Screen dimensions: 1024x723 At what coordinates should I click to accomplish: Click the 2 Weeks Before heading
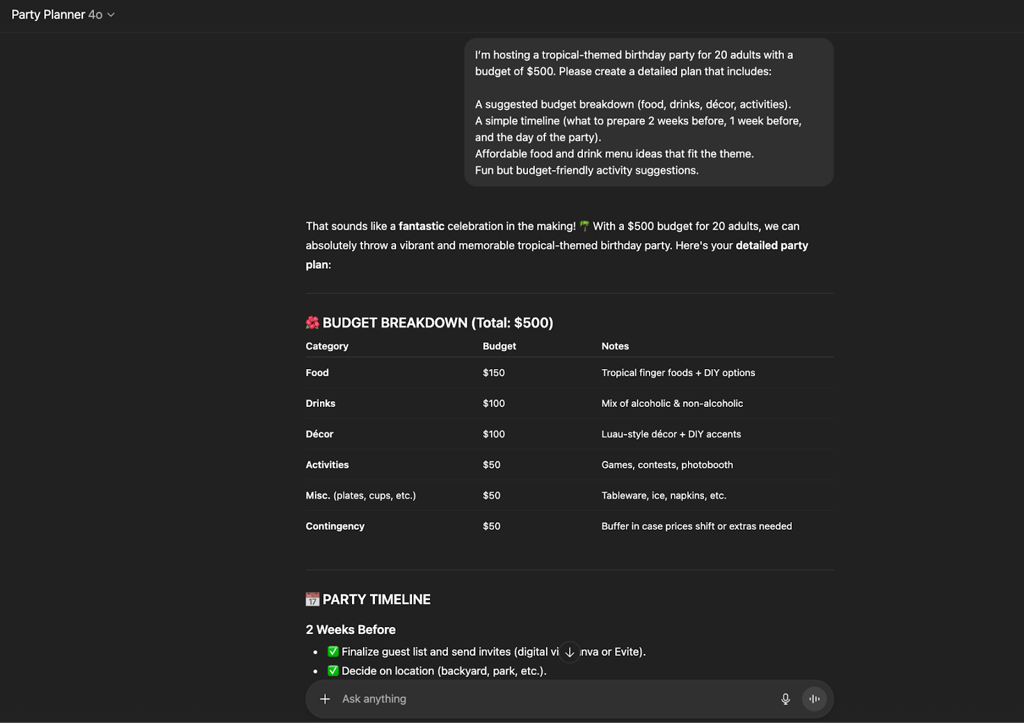(351, 630)
